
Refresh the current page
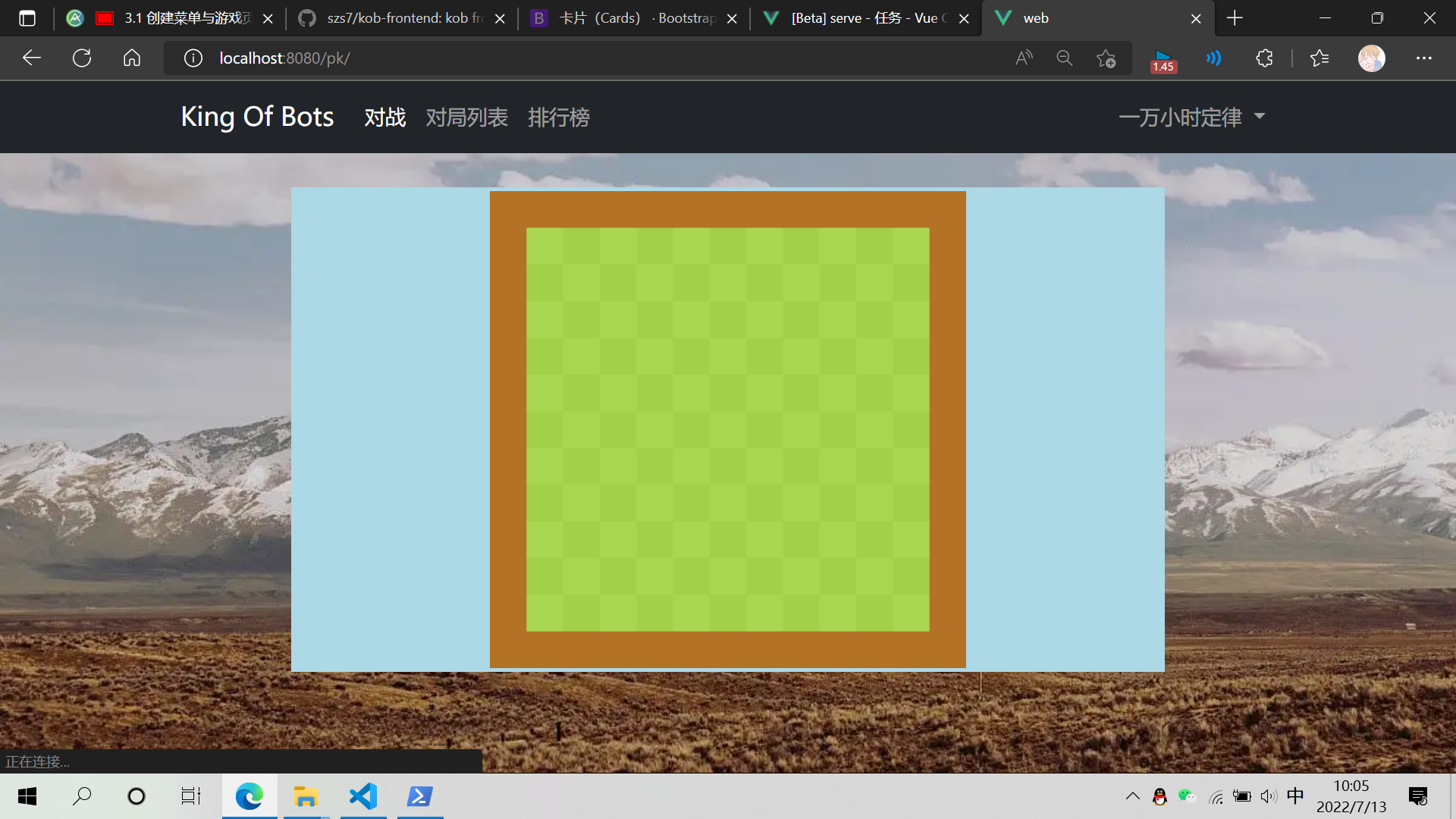pyautogui.click(x=82, y=58)
